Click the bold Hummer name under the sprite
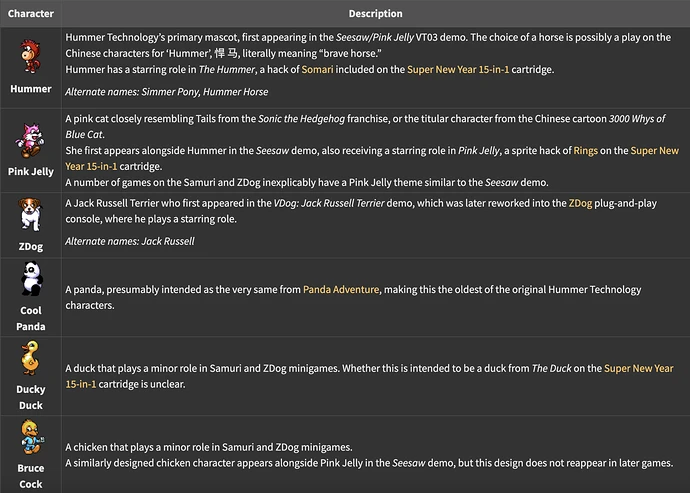Screen dimensions: 690x493 point(30,89)
